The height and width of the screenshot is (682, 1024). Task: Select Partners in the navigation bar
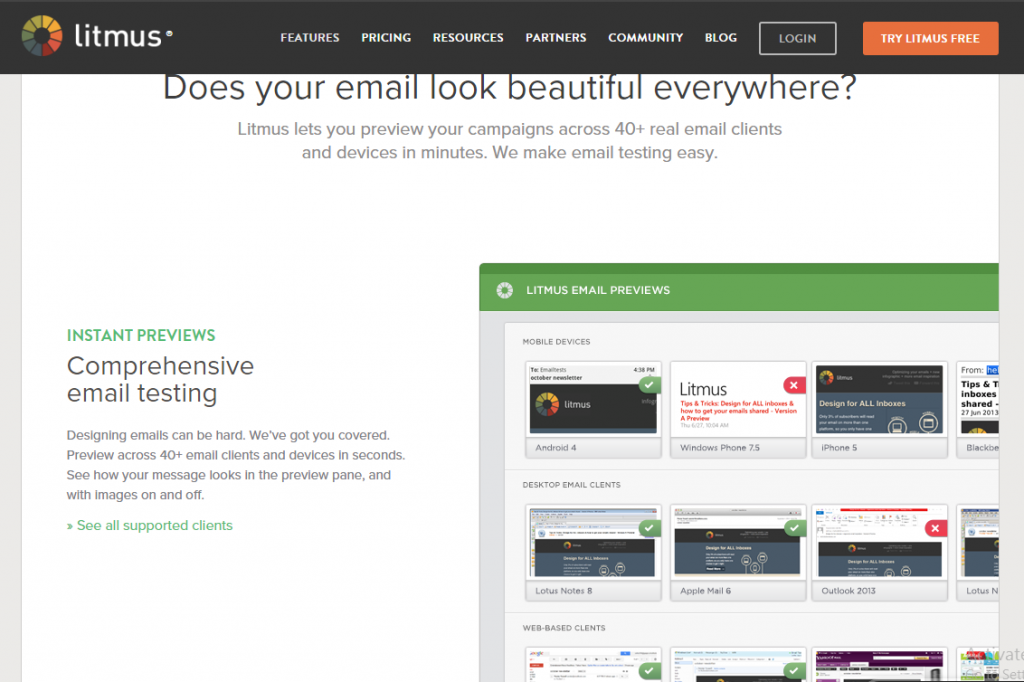click(556, 38)
